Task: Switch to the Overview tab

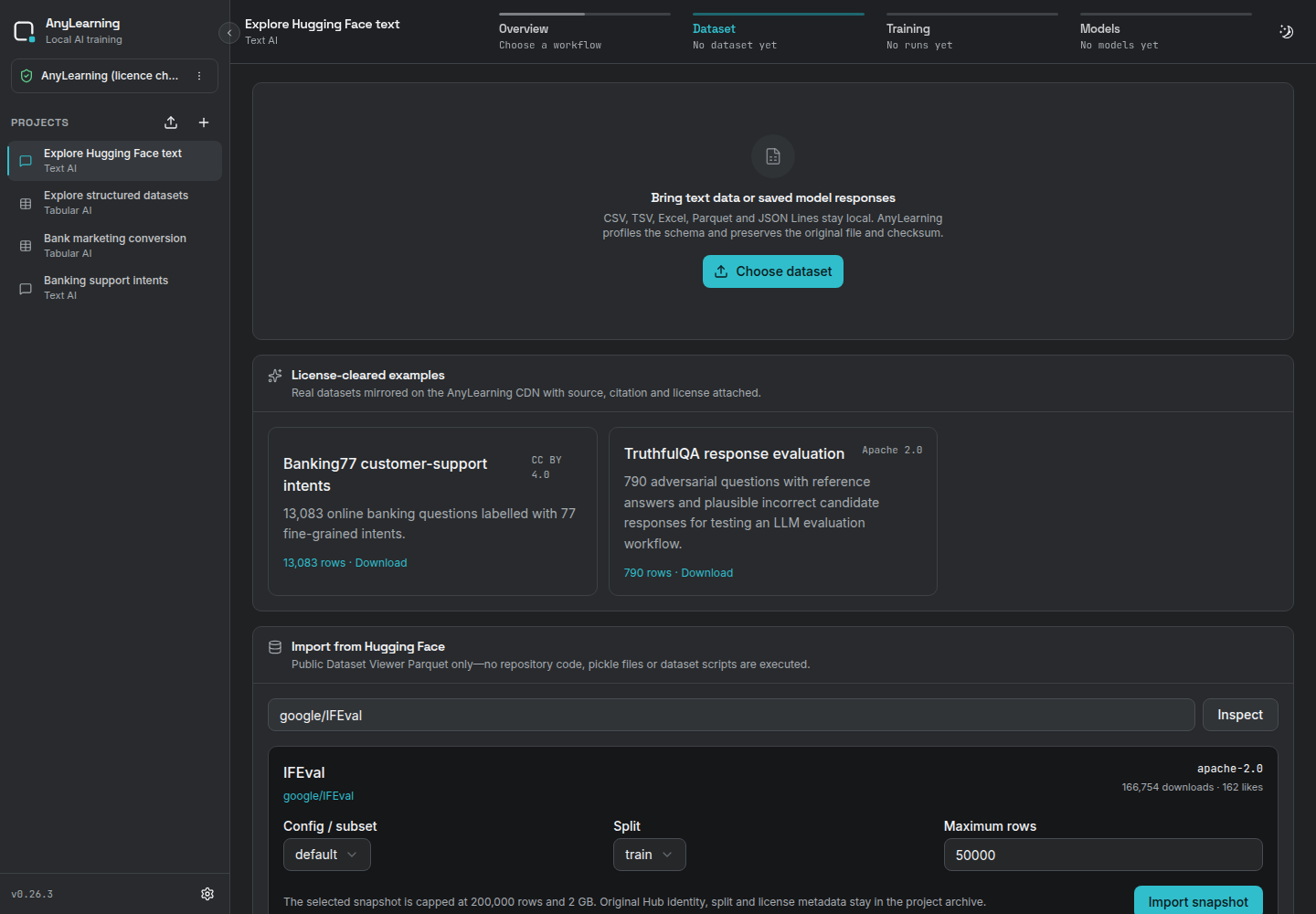Action: tap(584, 33)
